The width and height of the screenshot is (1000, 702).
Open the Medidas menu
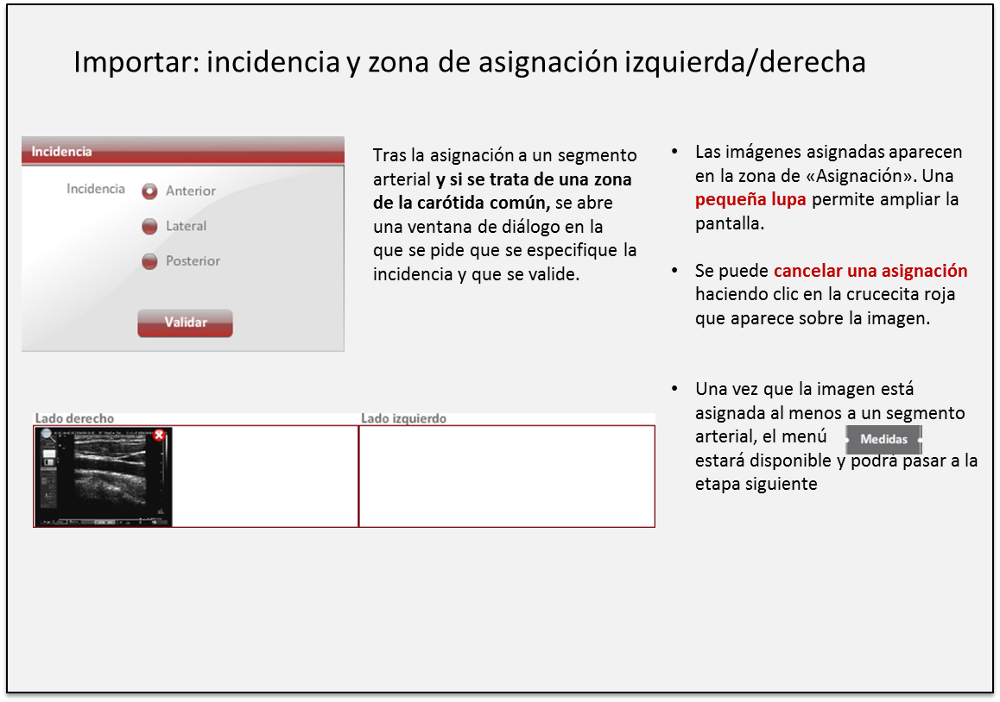(x=884, y=439)
